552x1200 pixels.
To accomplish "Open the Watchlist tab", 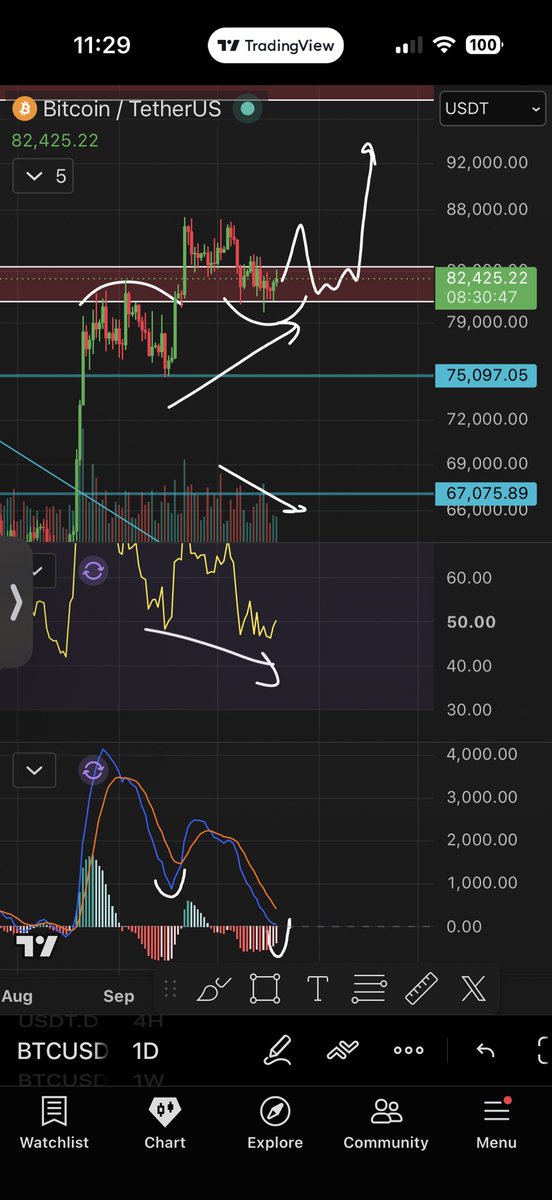I will coord(54,1123).
